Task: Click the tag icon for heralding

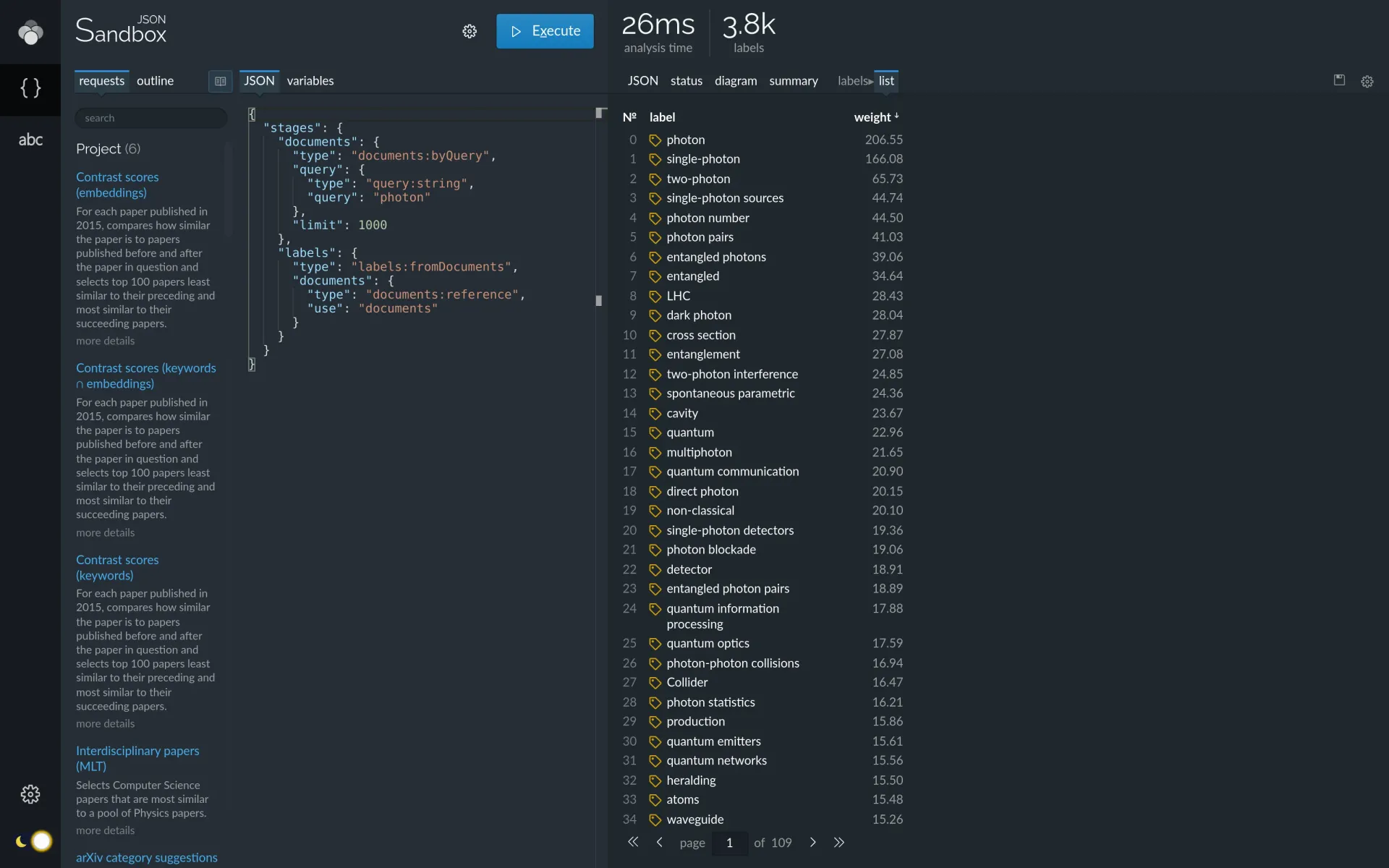Action: pos(655,780)
